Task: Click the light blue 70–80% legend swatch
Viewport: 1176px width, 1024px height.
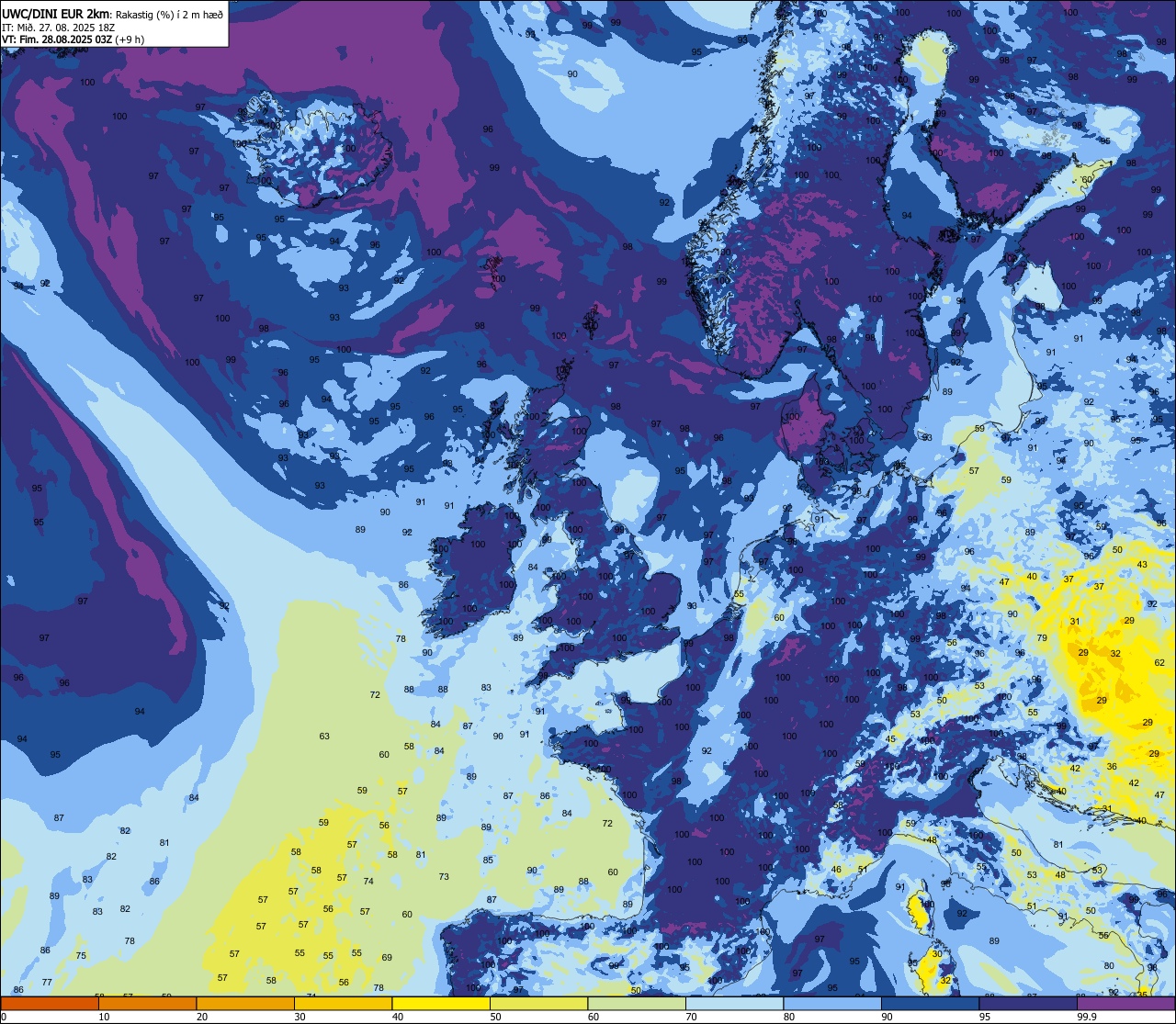Action: click(734, 1004)
